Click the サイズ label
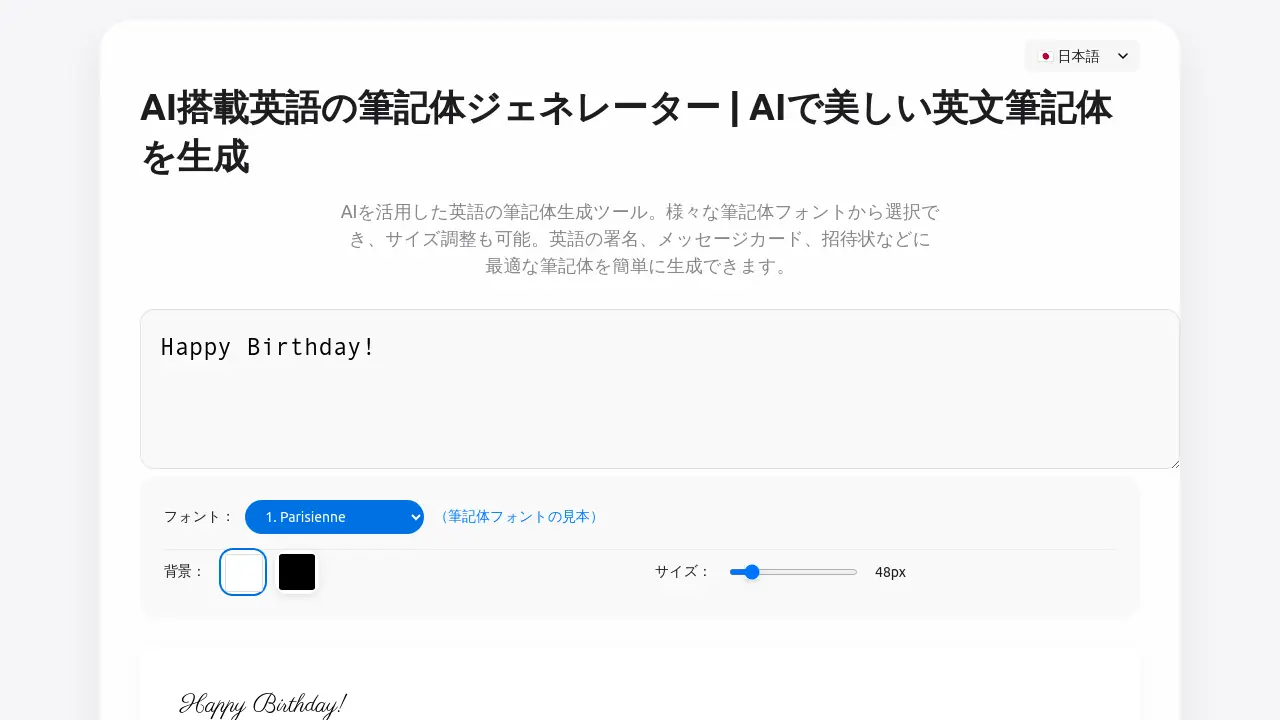The height and width of the screenshot is (720, 1280). click(682, 572)
